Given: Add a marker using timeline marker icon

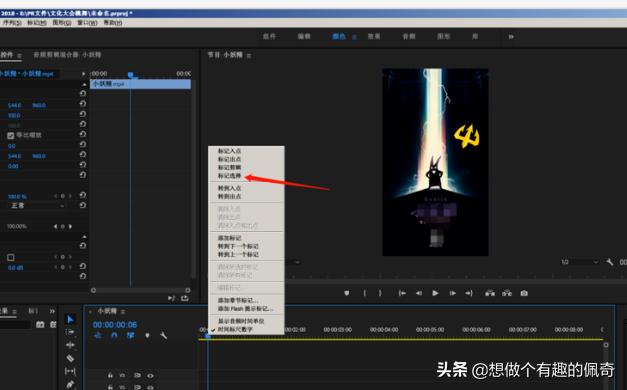Looking at the screenshot, I should 147,336.
